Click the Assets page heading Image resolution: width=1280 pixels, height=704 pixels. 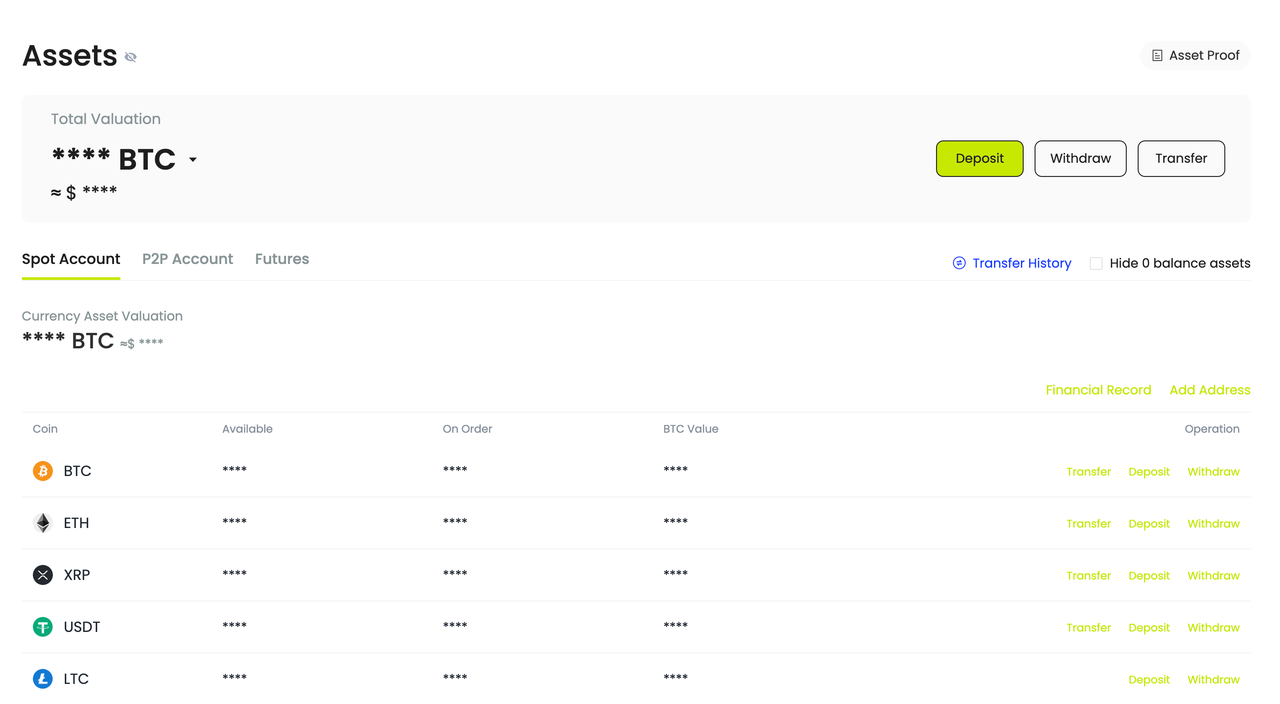(x=70, y=56)
